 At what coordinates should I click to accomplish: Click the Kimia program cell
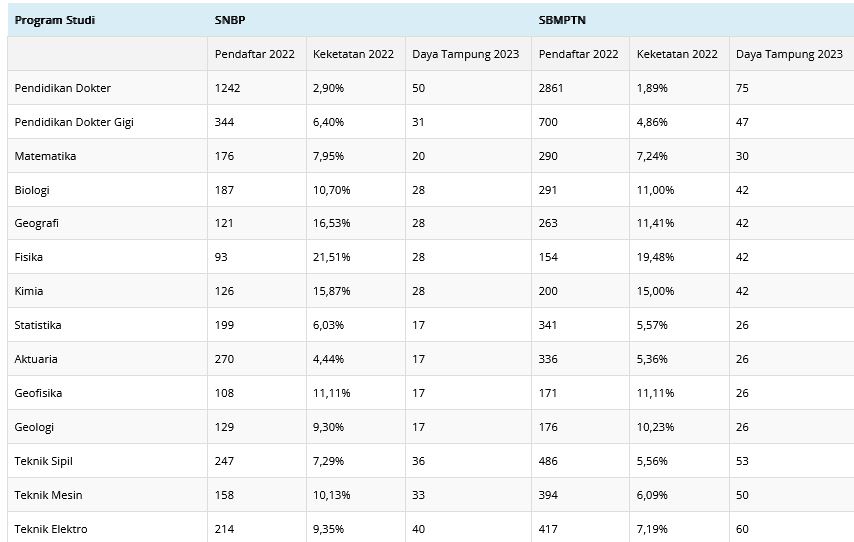tap(107, 291)
